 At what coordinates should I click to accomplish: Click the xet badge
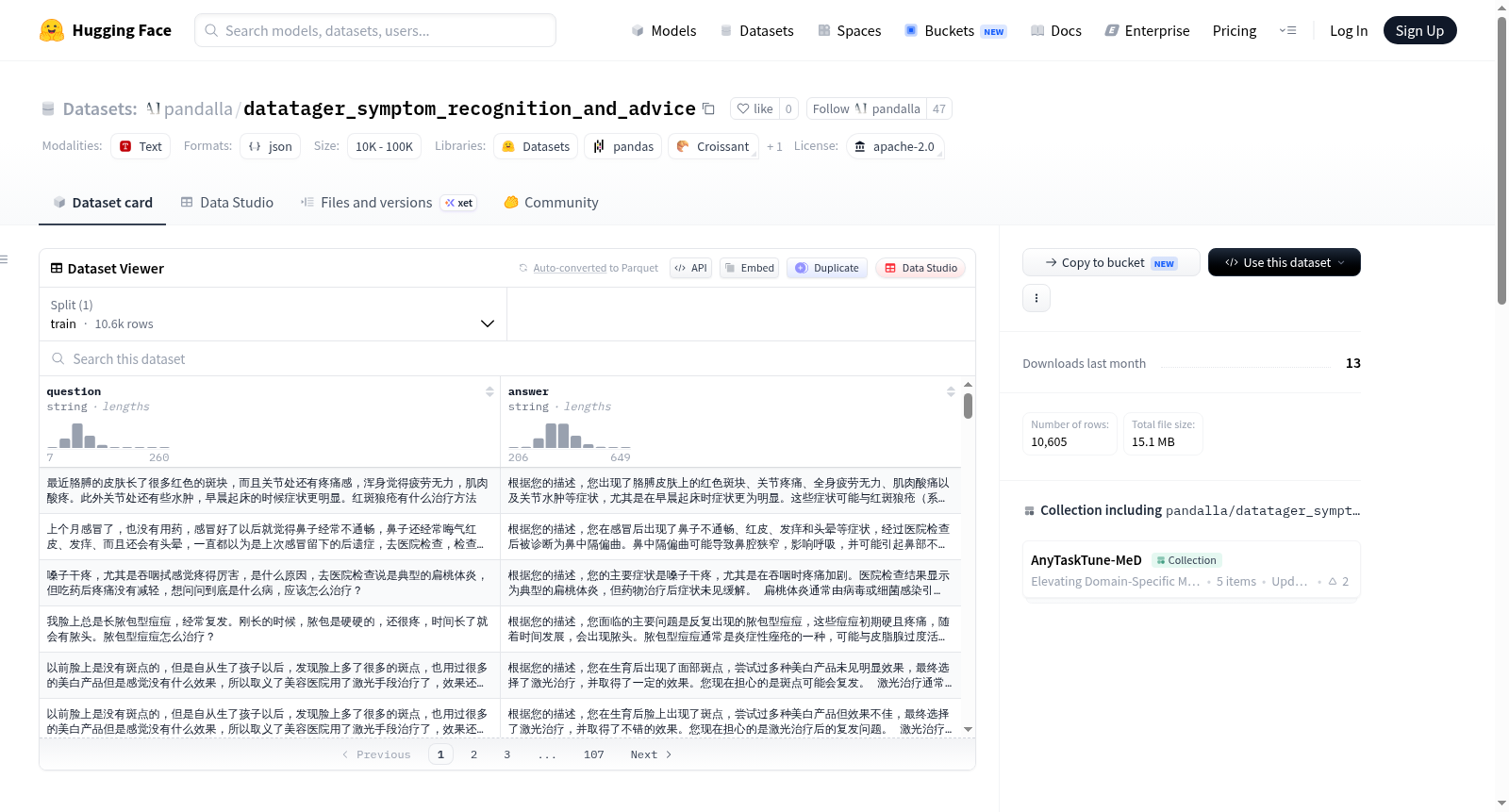tap(459, 203)
